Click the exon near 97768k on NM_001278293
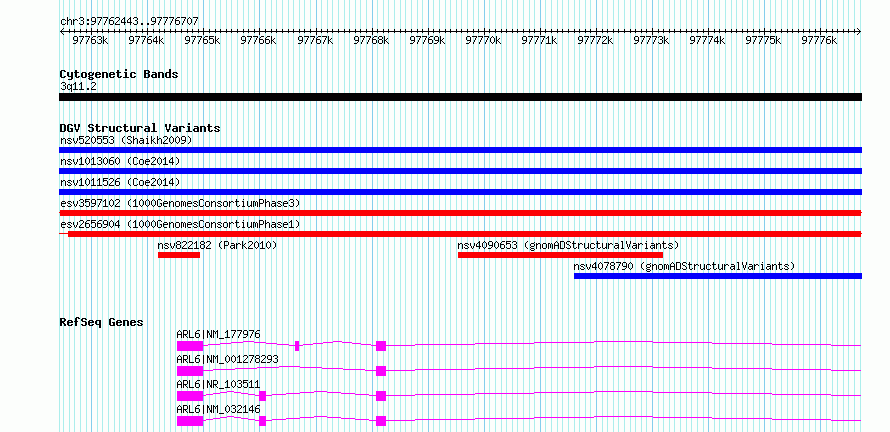The image size is (890, 432). [381, 371]
